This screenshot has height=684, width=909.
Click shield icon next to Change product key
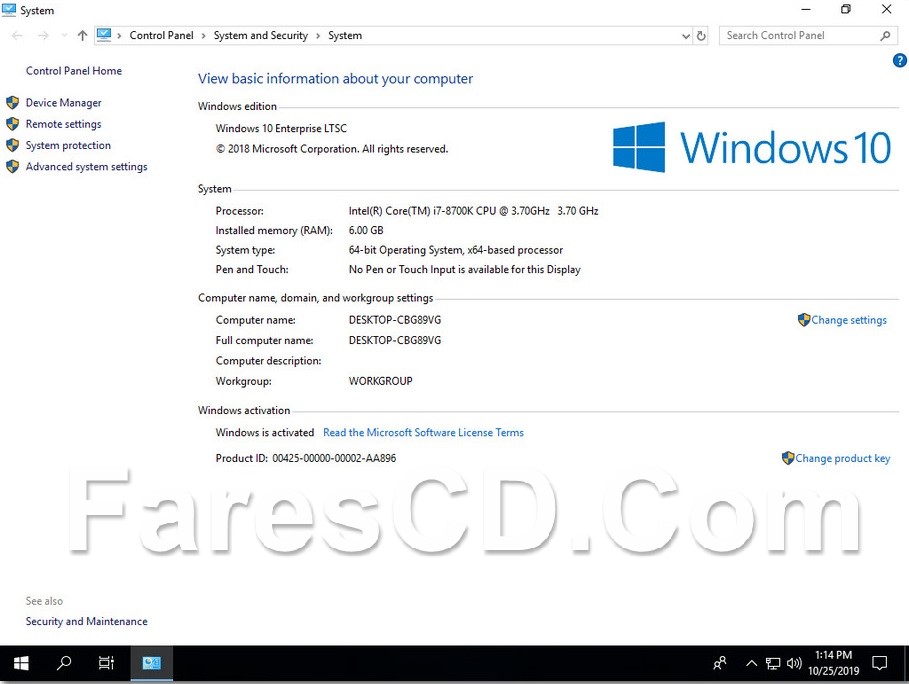coord(787,458)
